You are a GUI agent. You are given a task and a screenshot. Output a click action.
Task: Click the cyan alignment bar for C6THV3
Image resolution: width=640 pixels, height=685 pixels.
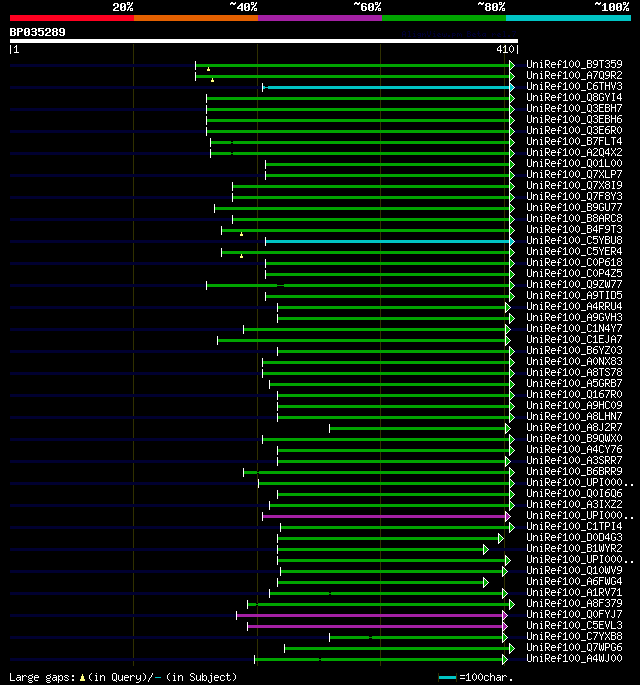tap(388, 87)
